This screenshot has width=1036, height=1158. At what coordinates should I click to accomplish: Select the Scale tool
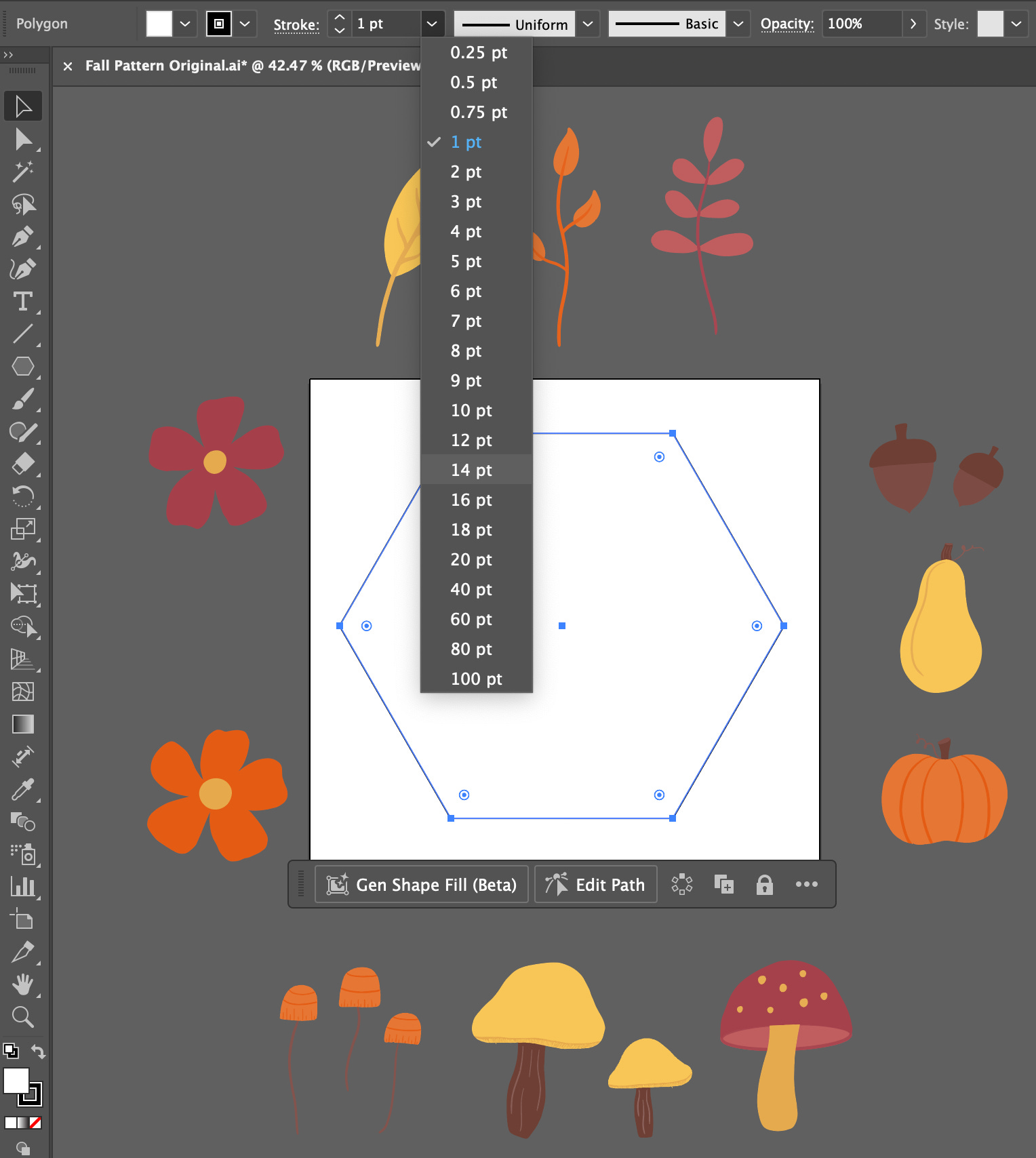coord(23,529)
